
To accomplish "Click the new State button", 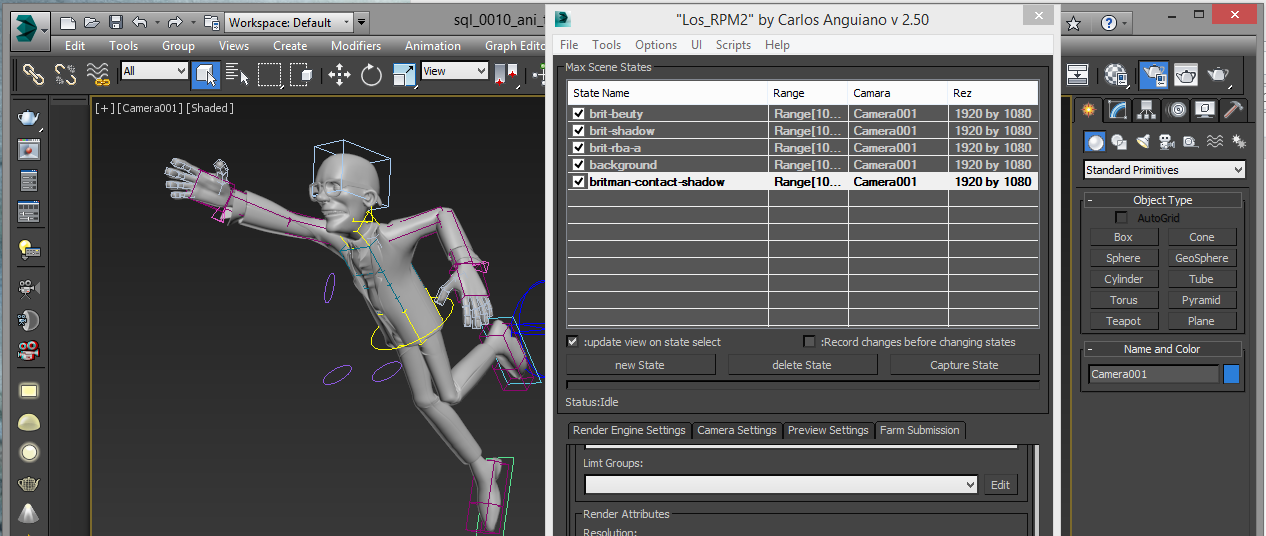I will (640, 365).
